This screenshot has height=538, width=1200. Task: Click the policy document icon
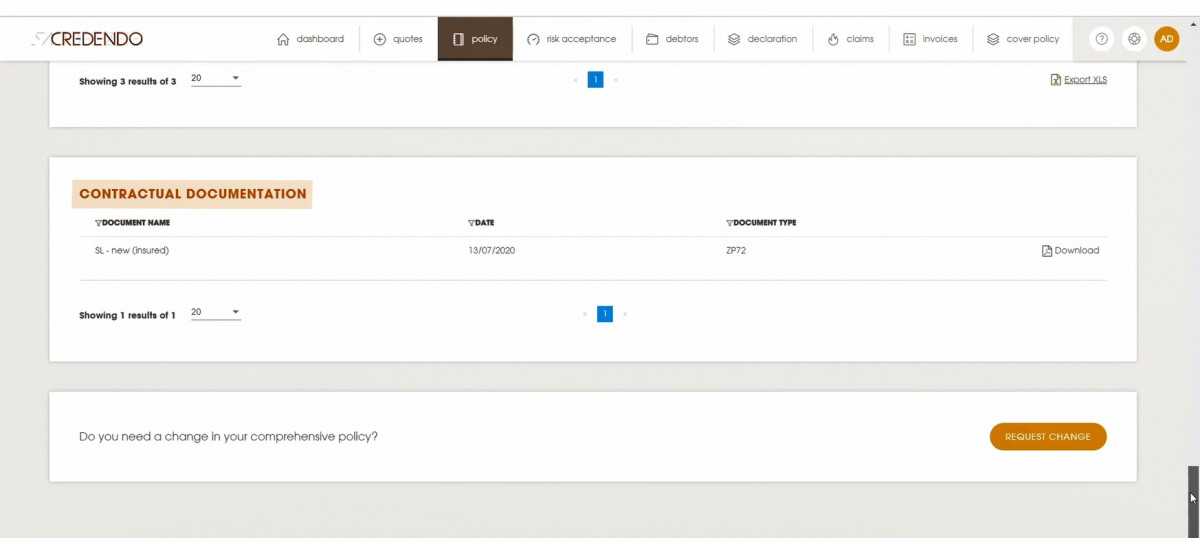[458, 39]
